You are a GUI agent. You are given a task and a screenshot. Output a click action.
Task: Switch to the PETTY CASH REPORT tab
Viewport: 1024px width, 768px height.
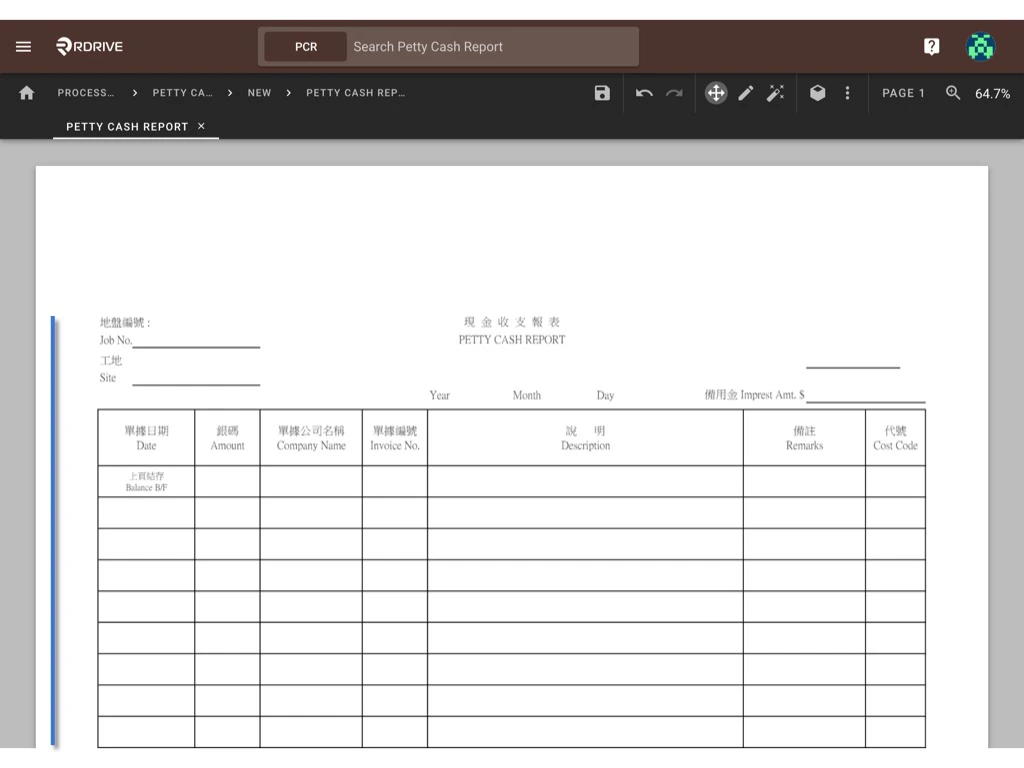tap(128, 126)
